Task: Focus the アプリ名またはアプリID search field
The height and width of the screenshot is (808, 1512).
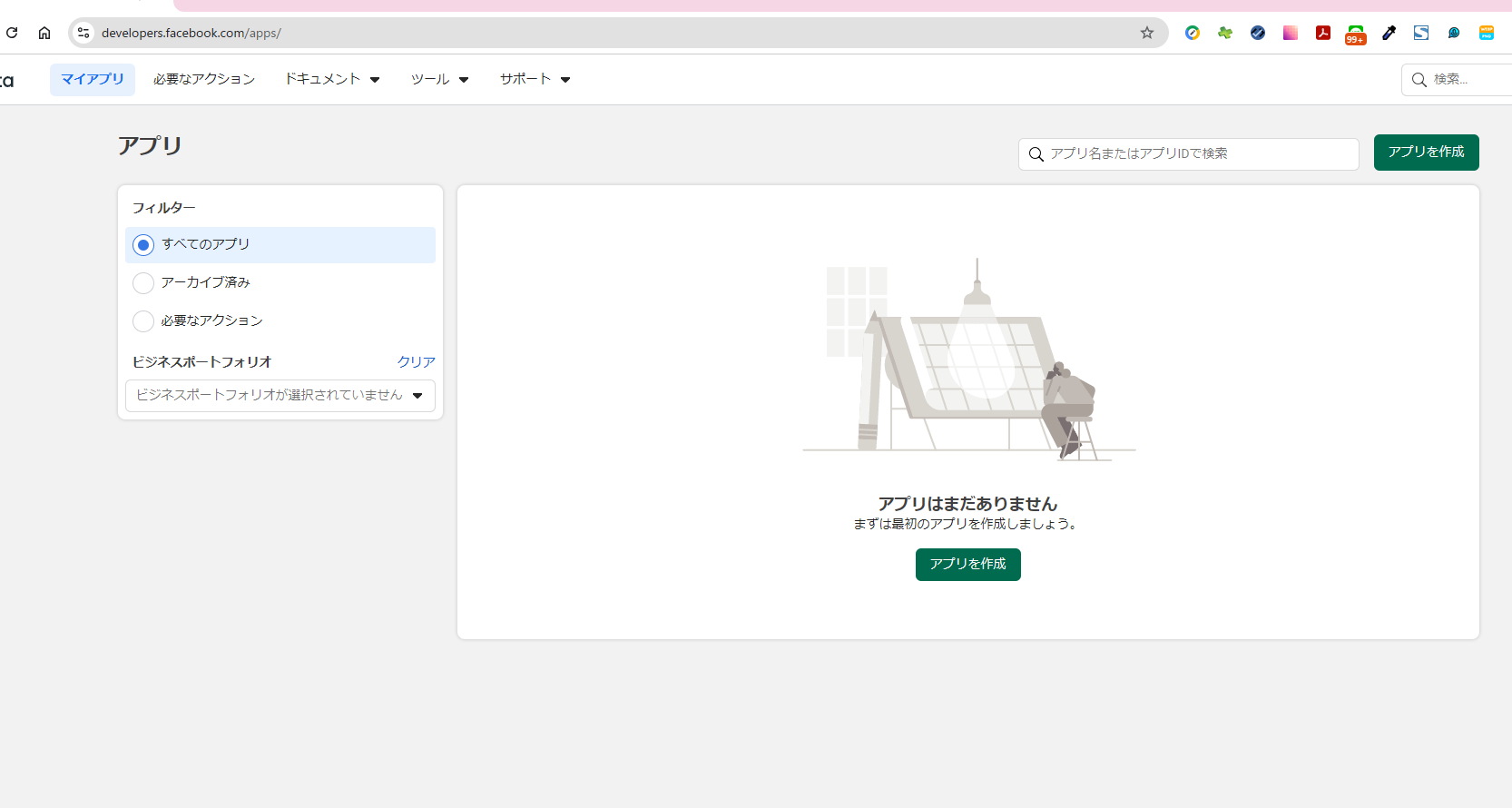Action: pos(1189,154)
